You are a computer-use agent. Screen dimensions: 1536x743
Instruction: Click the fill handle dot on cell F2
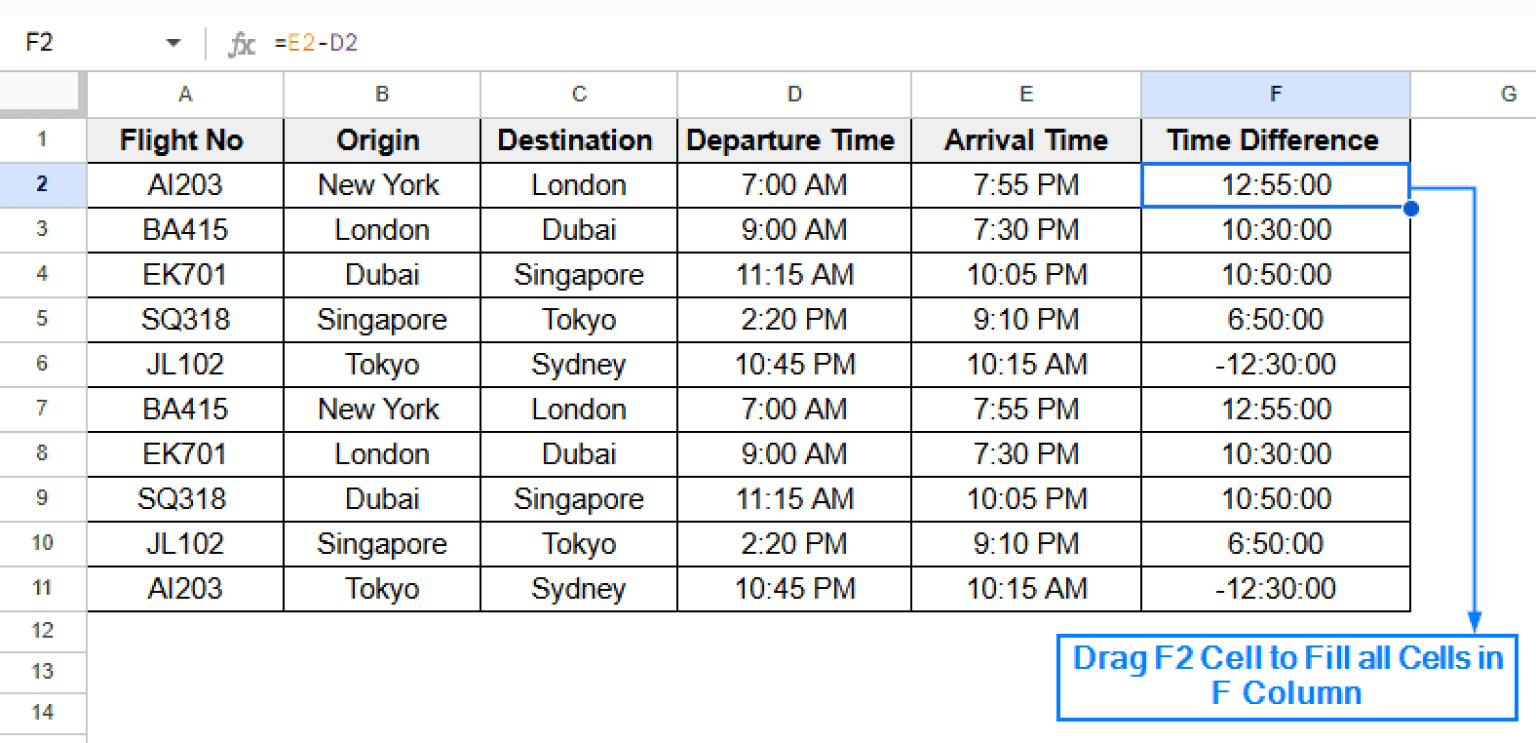point(1410,207)
